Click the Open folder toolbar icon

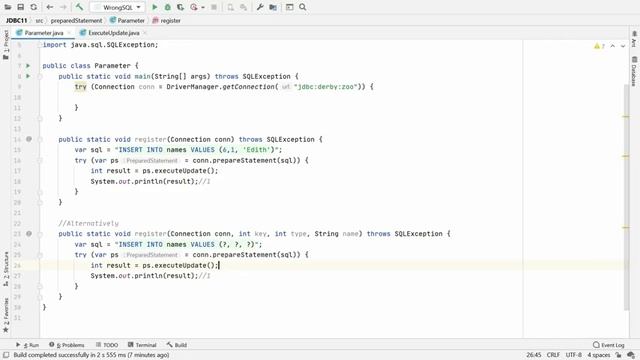[7, 7]
